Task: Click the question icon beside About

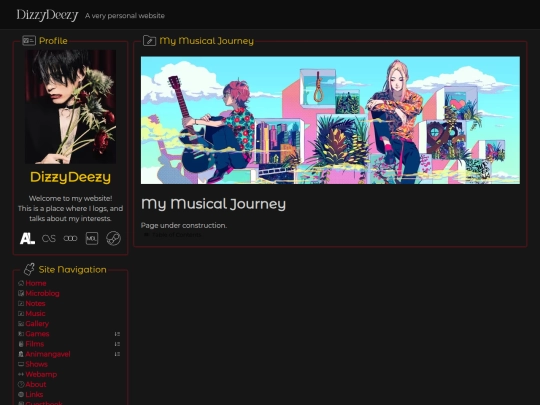Action: 21,384
